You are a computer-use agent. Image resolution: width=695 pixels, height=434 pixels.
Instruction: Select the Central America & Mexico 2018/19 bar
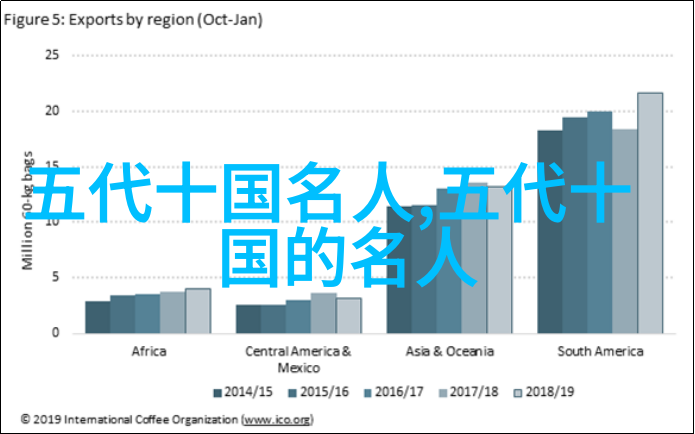tap(349, 316)
